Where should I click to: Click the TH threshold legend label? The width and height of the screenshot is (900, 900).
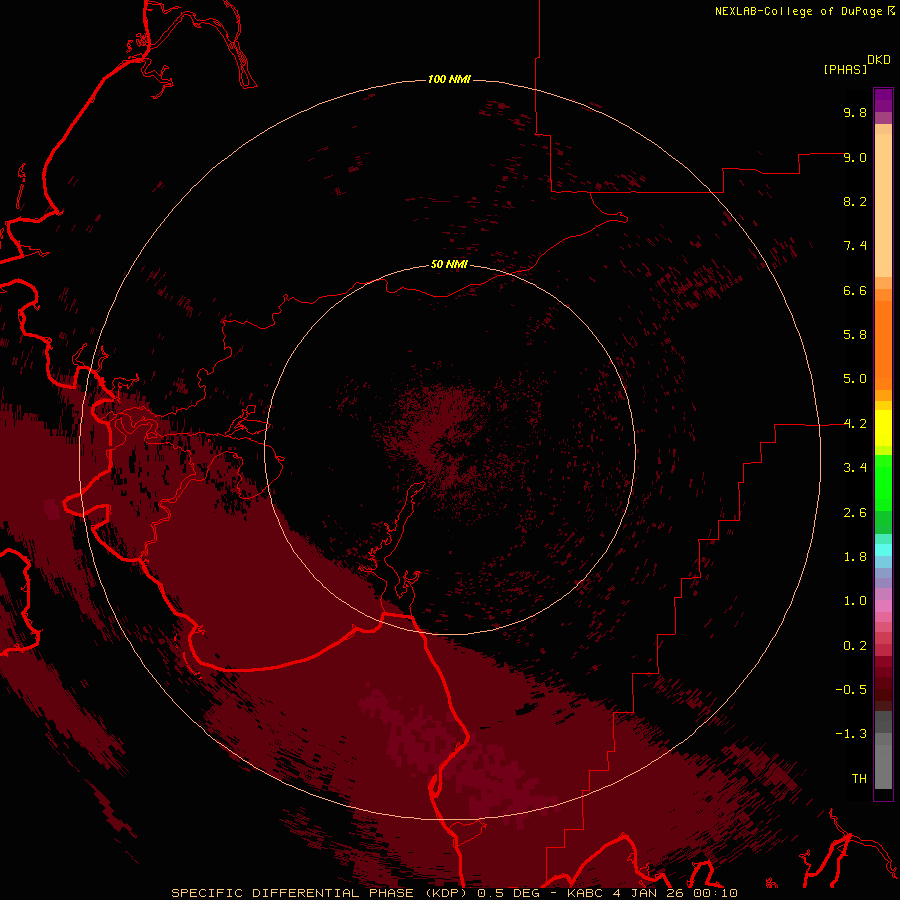[x=859, y=779]
